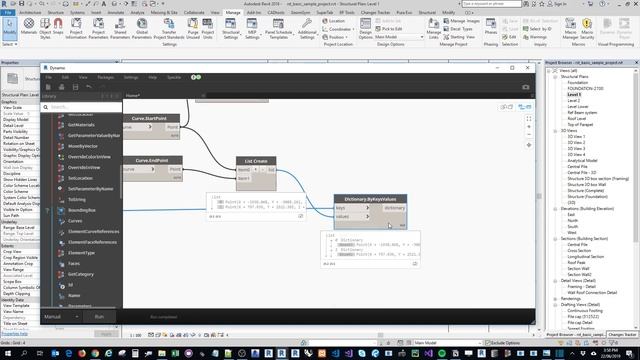Click New file icon in Dynamo toolbar
Viewport: 640px width, 360px height.
[x=48, y=87]
